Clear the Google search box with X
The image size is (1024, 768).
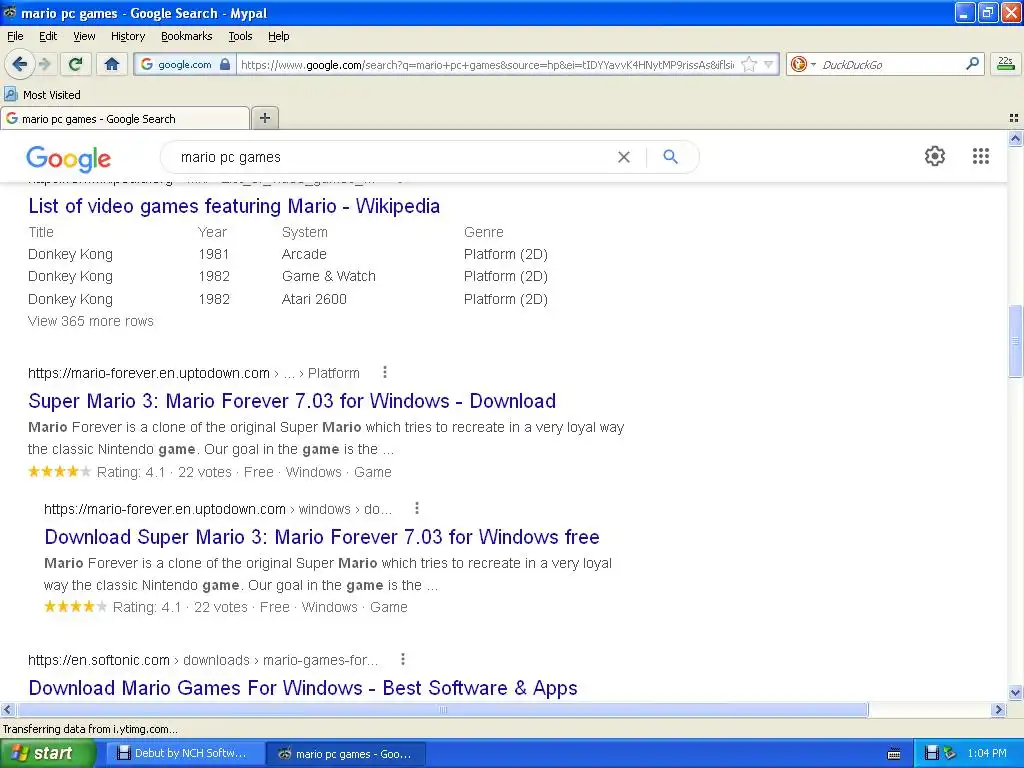[624, 157]
